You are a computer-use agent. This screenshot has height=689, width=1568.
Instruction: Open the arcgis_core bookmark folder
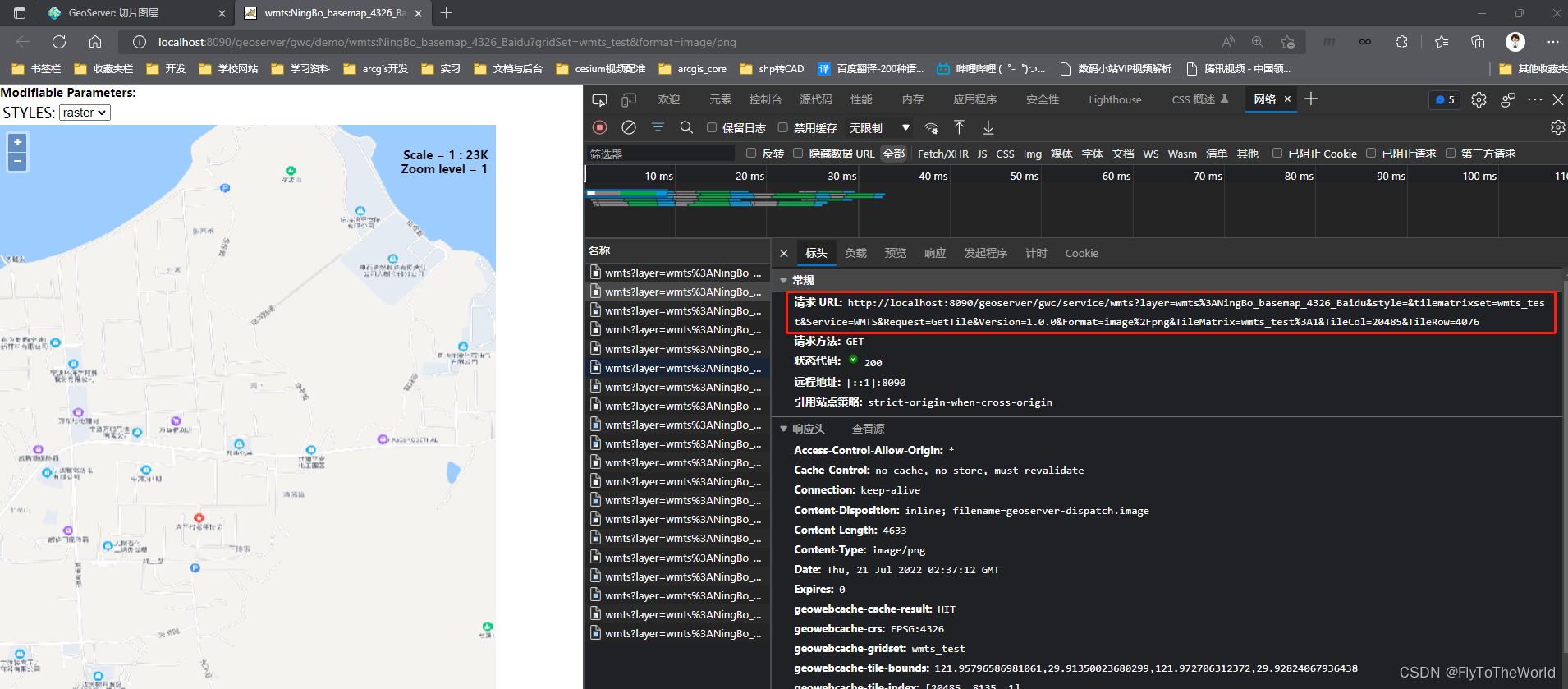[692, 69]
